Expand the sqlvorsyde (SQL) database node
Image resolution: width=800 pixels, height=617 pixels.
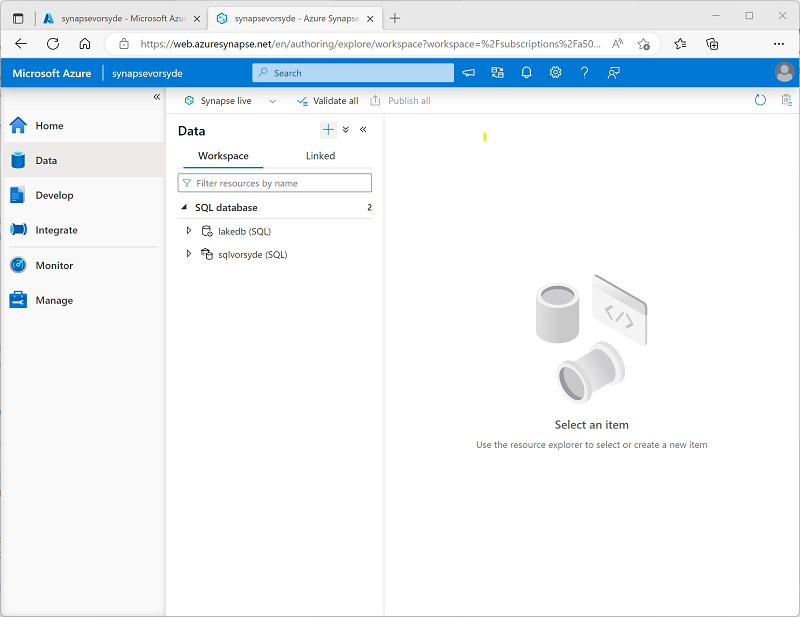[x=189, y=254]
